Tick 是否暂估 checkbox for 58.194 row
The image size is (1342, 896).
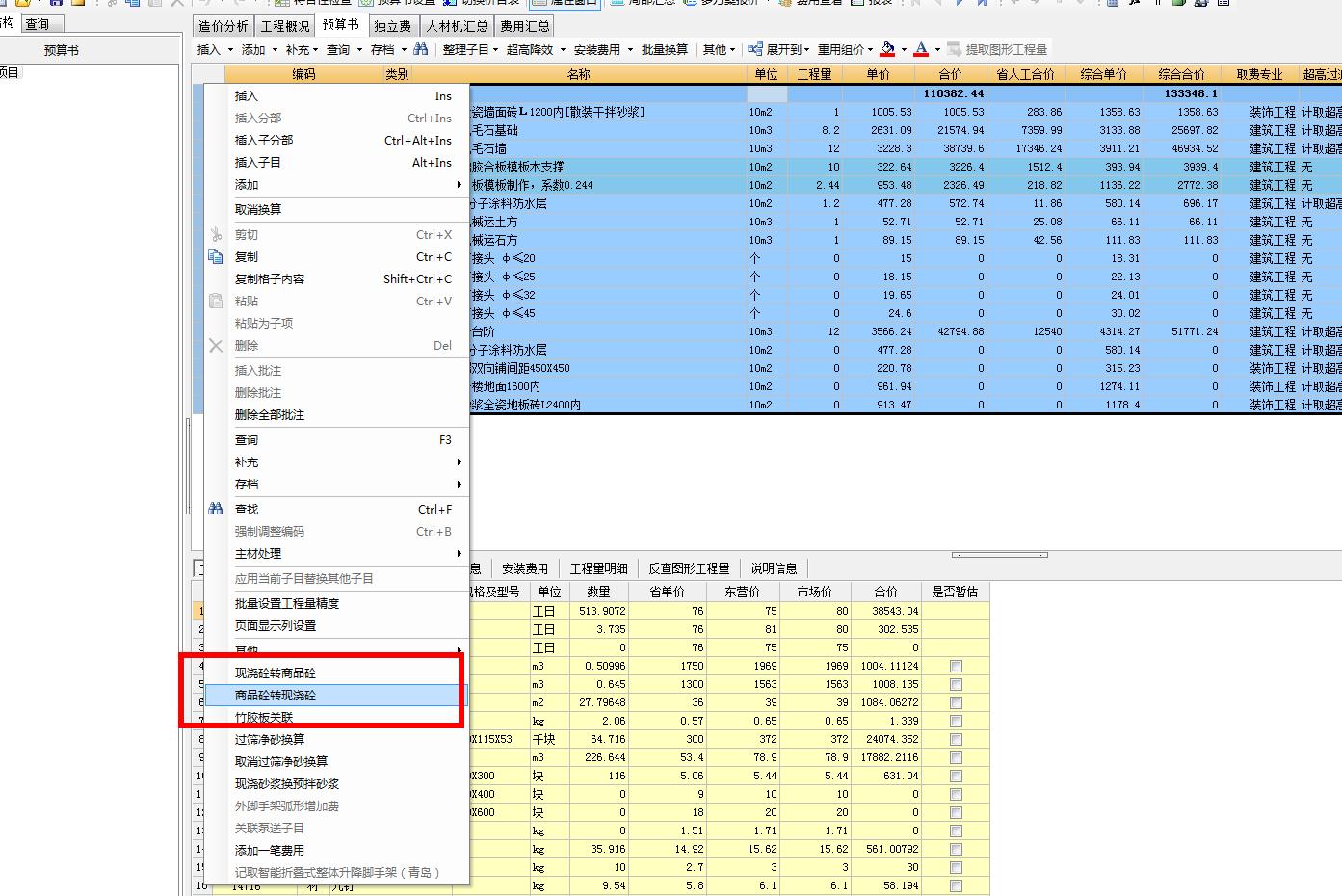(x=956, y=886)
